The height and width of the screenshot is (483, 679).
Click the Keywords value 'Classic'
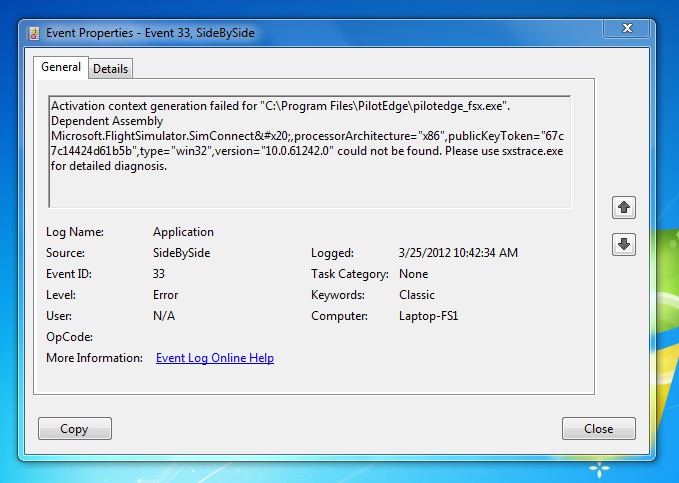(x=416, y=295)
